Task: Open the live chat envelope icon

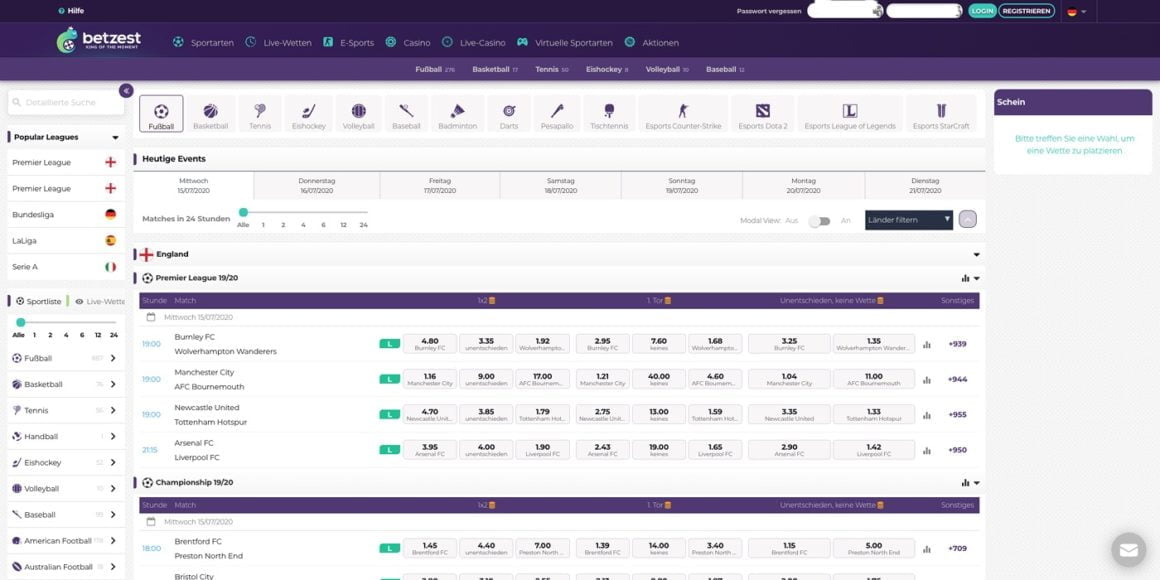Action: (x=1128, y=550)
